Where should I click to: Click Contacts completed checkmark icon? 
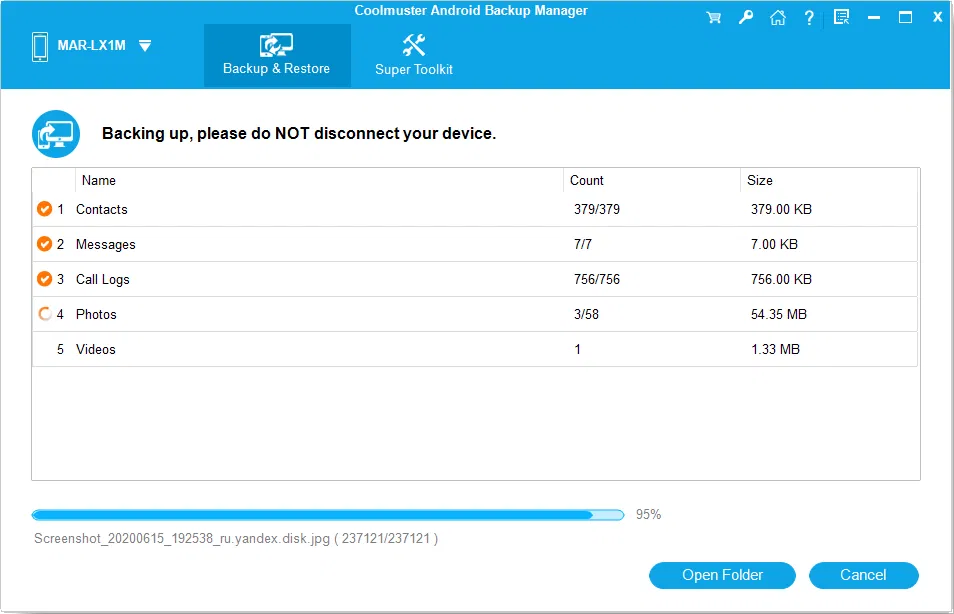point(44,209)
